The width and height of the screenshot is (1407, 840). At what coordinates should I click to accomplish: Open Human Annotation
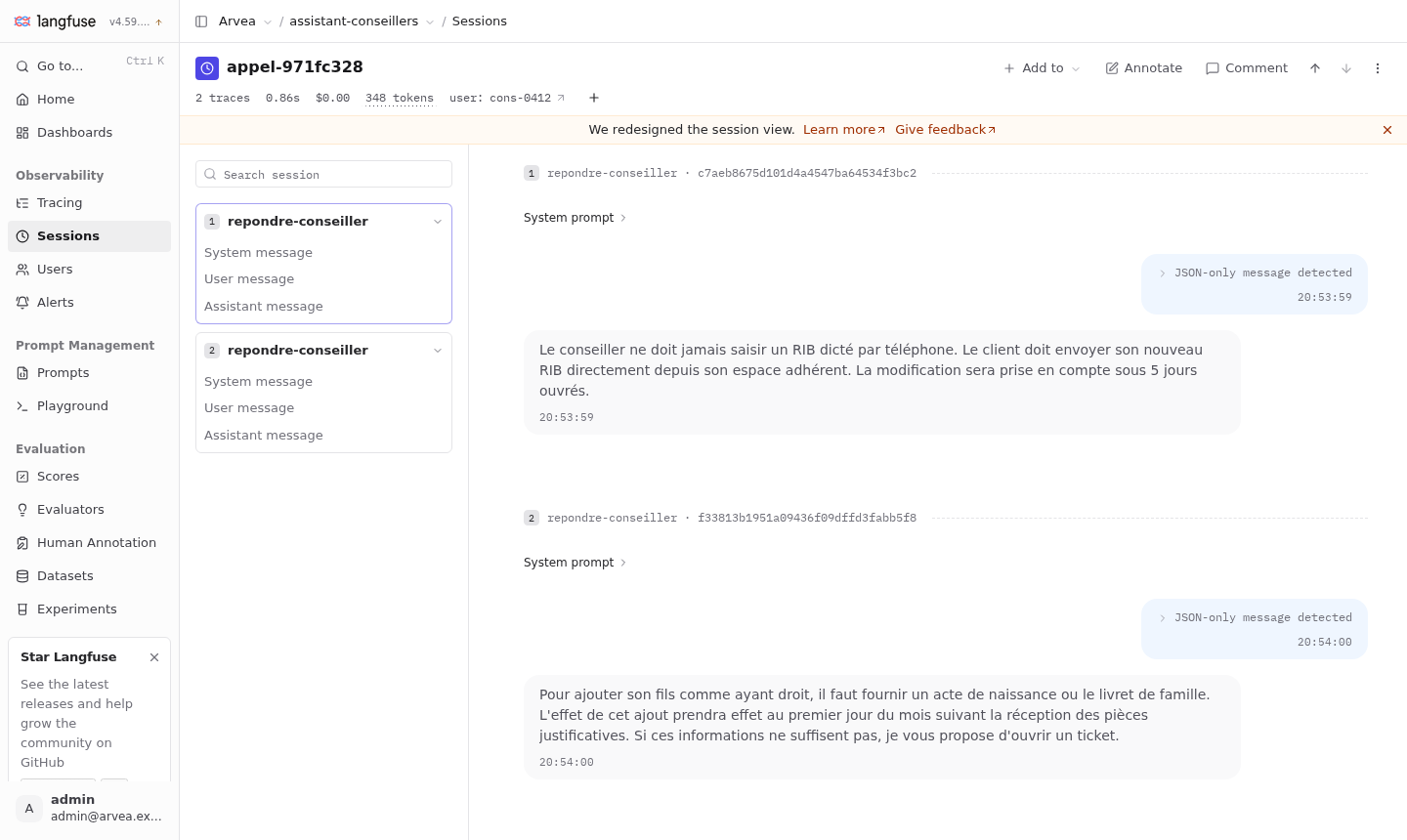[89, 543]
